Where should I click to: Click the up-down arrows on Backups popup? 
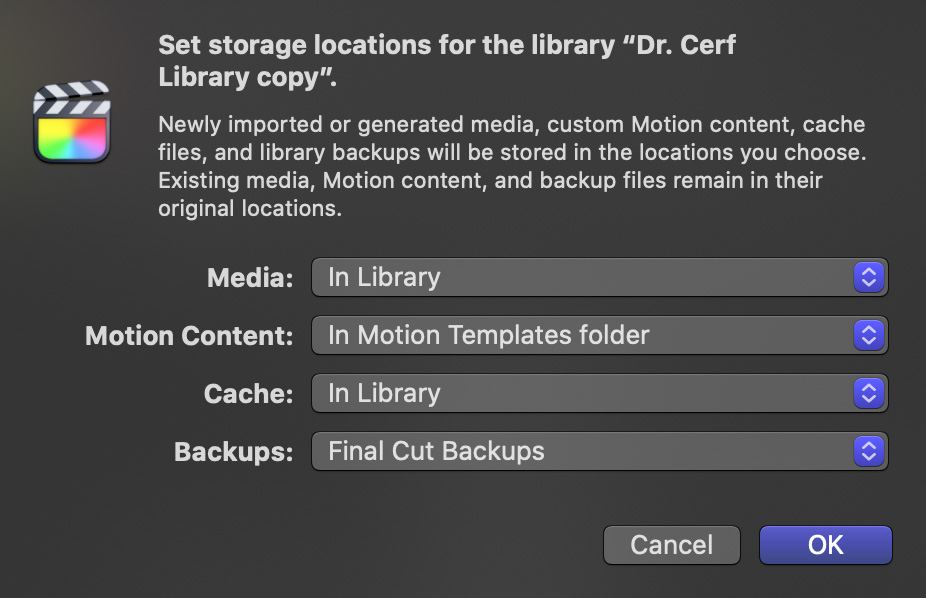868,451
